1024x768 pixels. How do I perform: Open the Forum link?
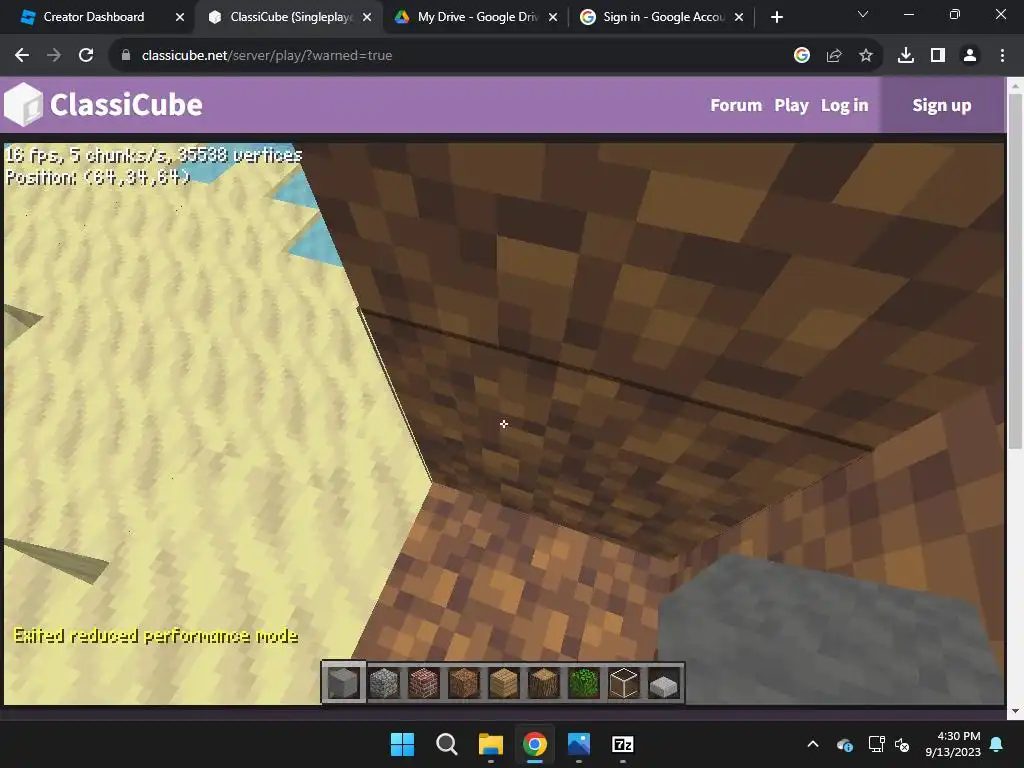(x=736, y=105)
